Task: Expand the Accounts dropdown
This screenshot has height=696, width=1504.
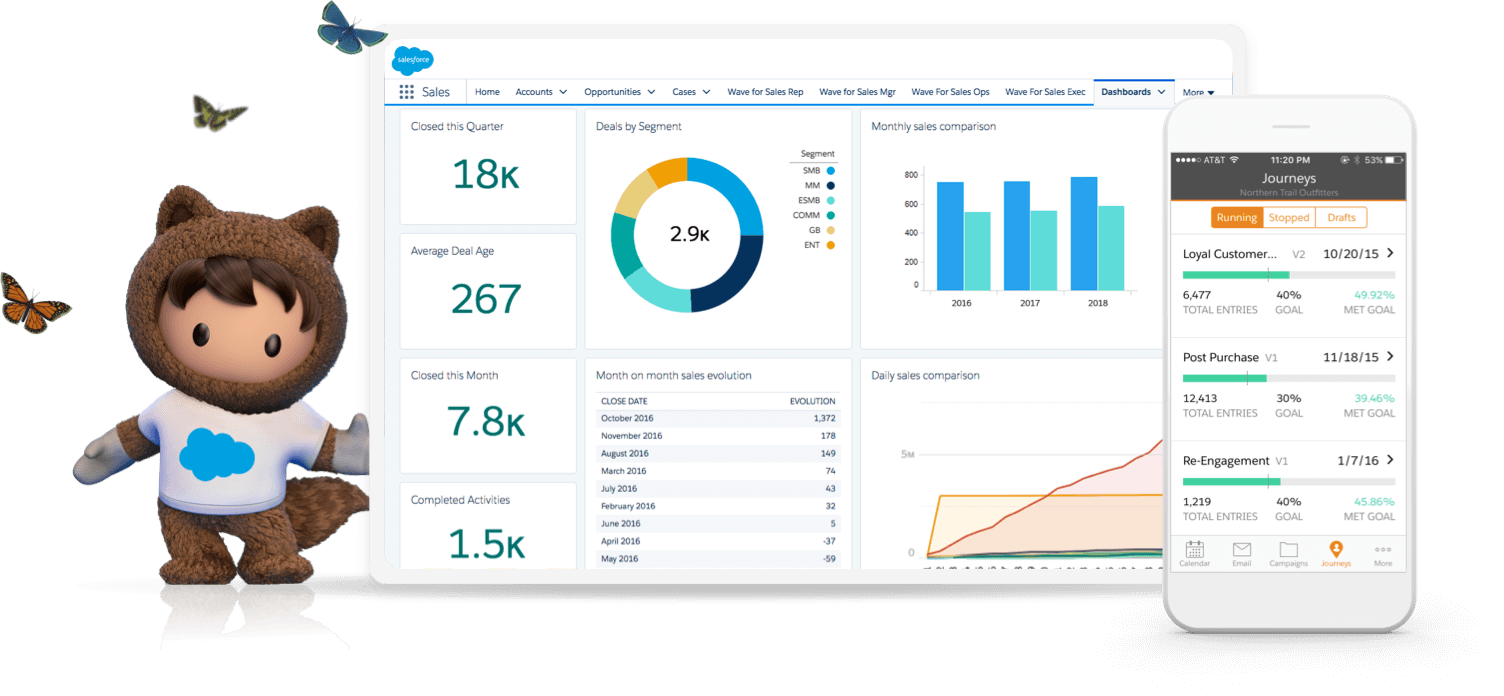Action: (x=540, y=91)
